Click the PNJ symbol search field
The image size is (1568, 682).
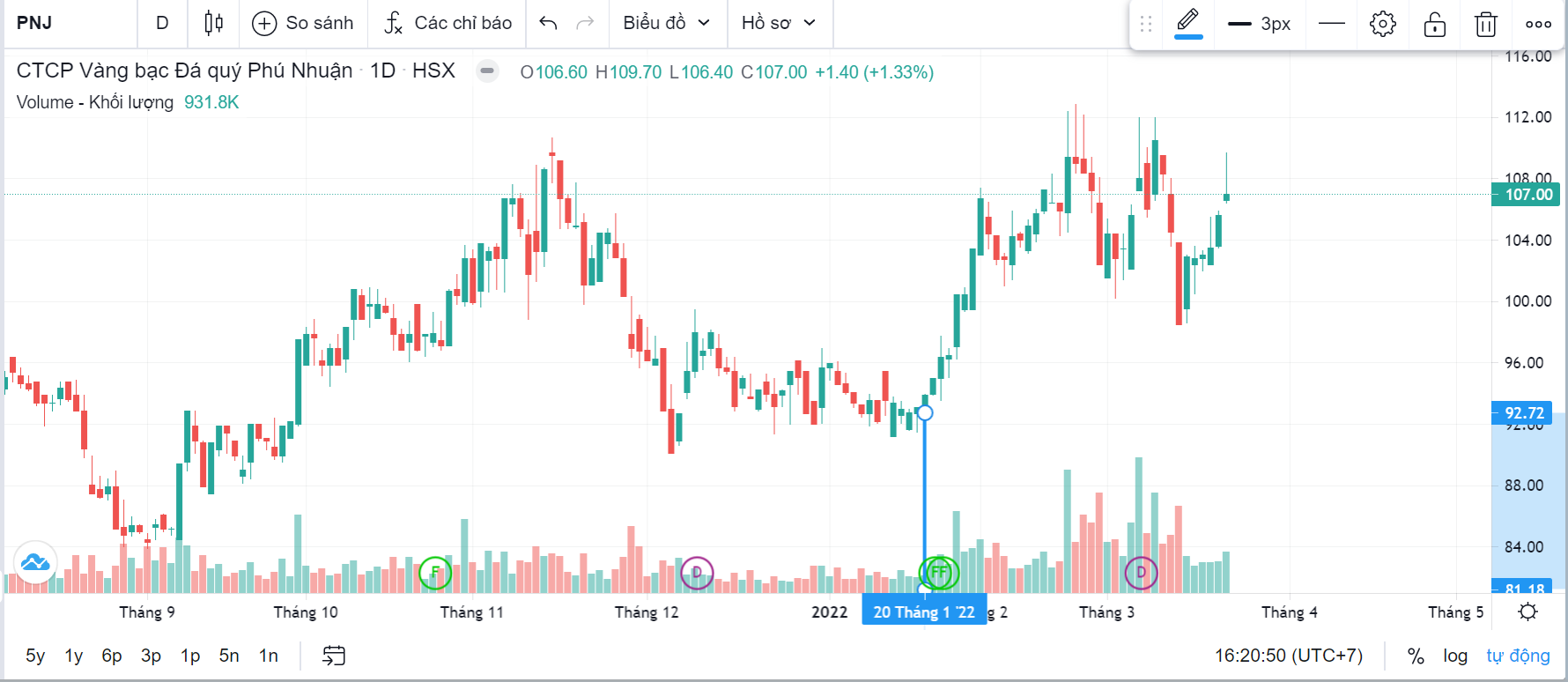coord(70,23)
